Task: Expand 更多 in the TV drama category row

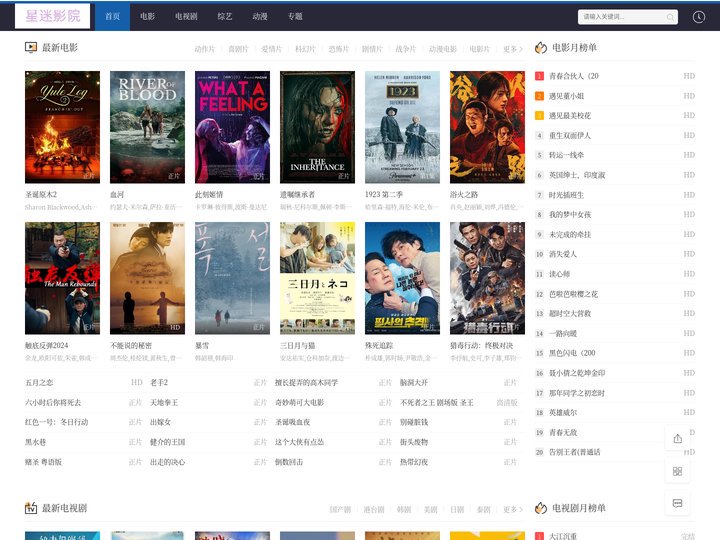Action: [512, 510]
